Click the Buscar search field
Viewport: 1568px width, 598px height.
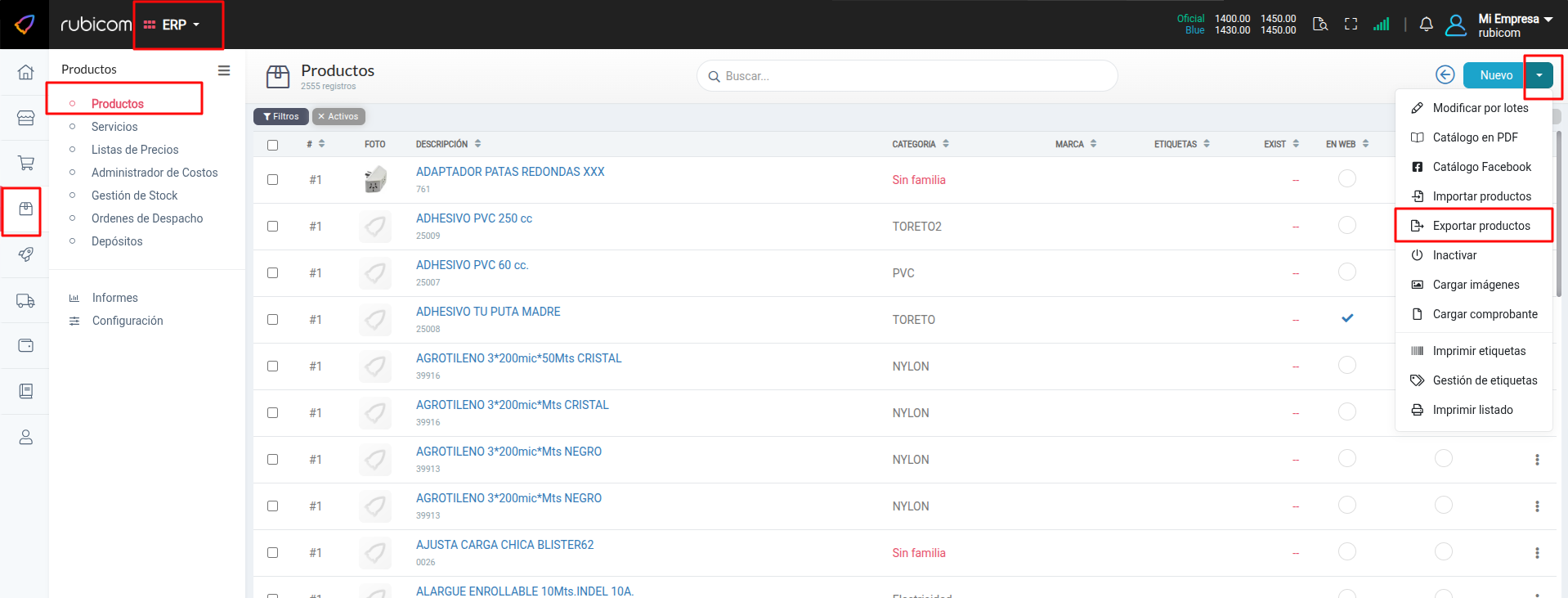[907, 76]
